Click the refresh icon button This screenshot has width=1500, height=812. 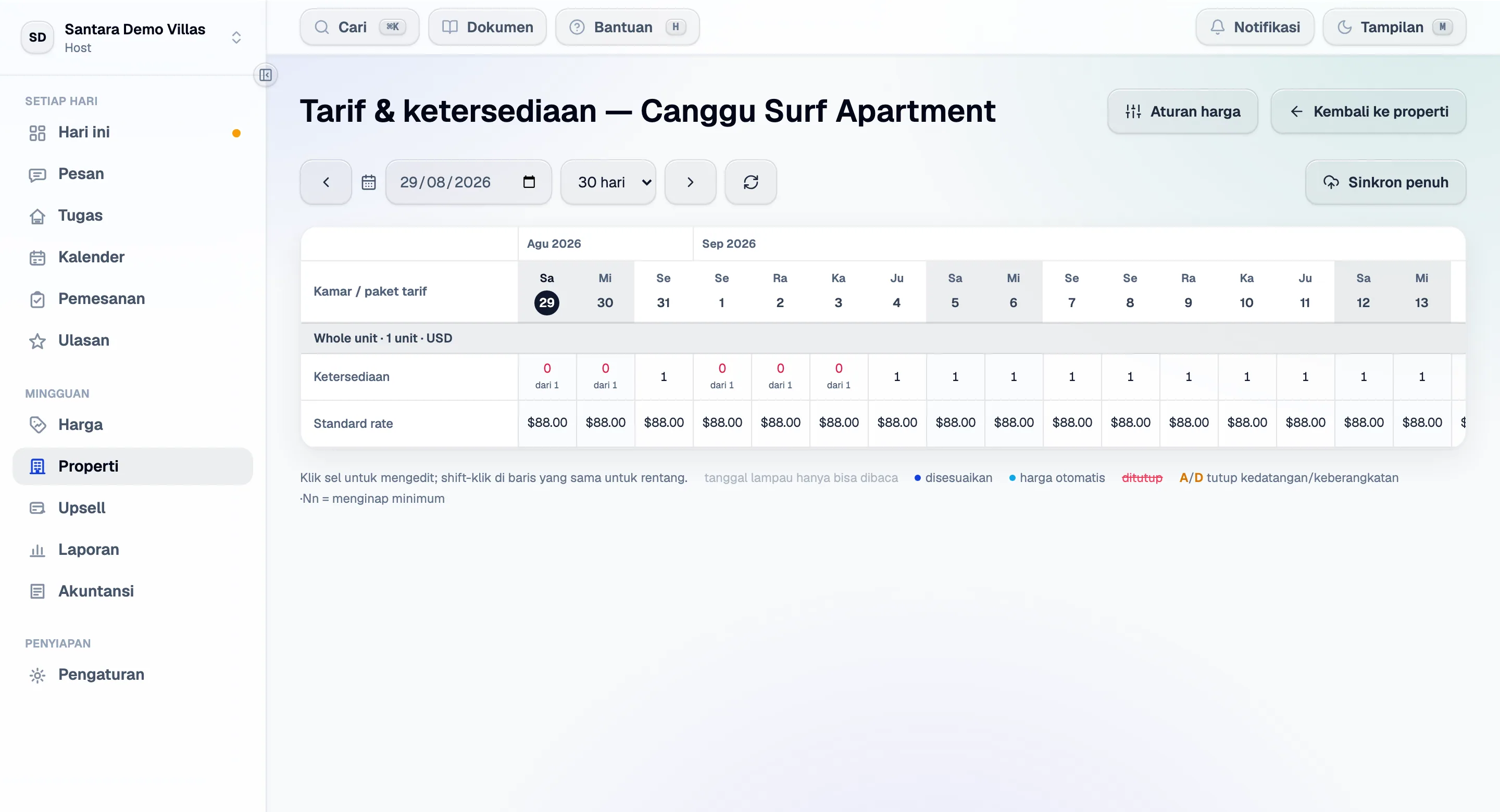point(751,182)
